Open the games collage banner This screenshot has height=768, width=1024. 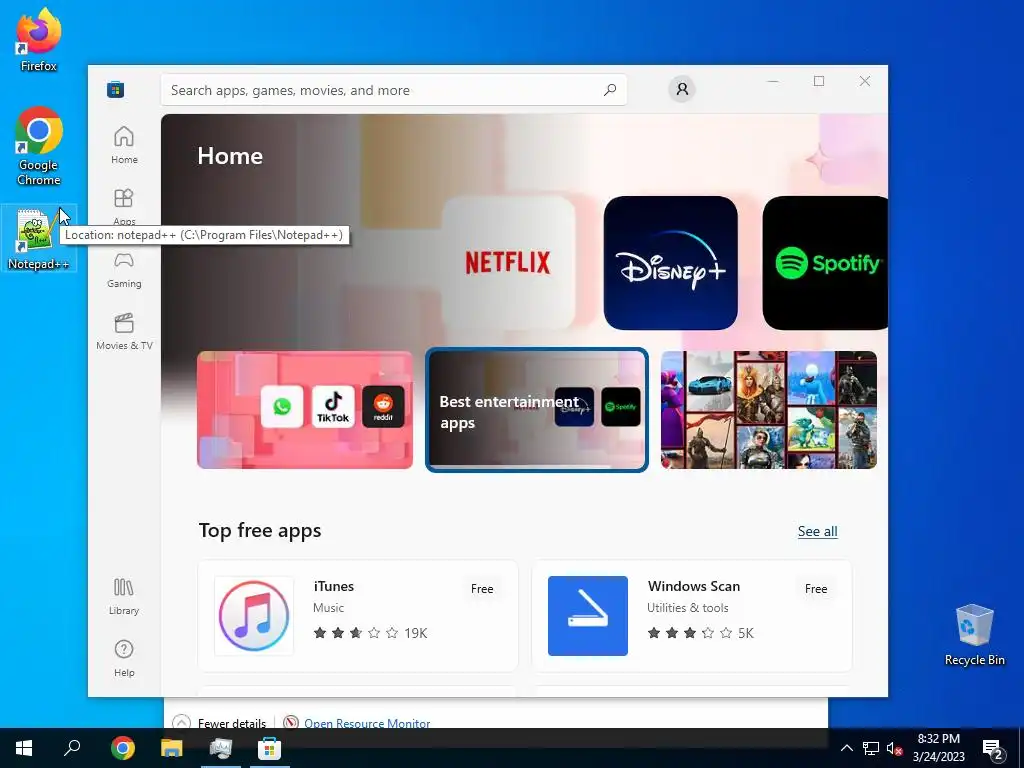coord(769,409)
